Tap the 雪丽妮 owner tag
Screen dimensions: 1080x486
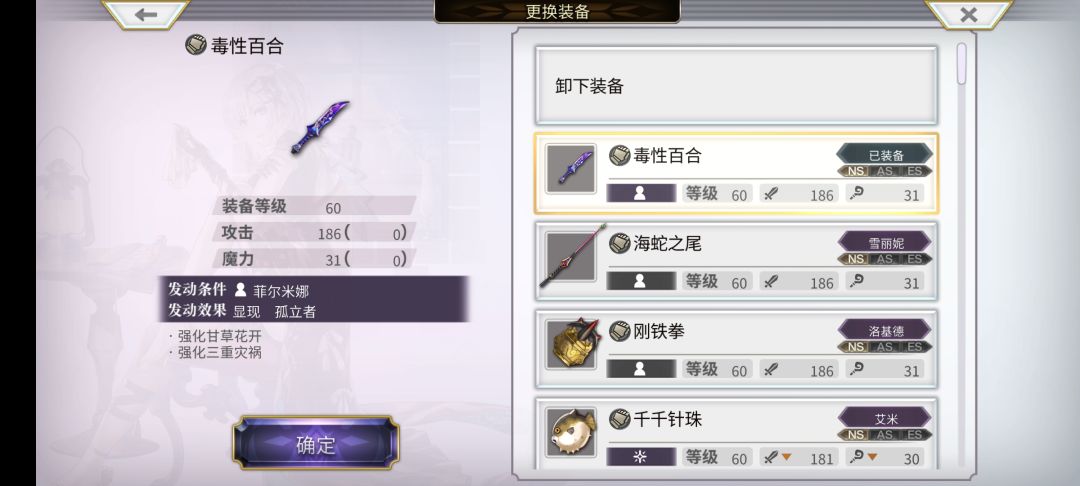884,242
